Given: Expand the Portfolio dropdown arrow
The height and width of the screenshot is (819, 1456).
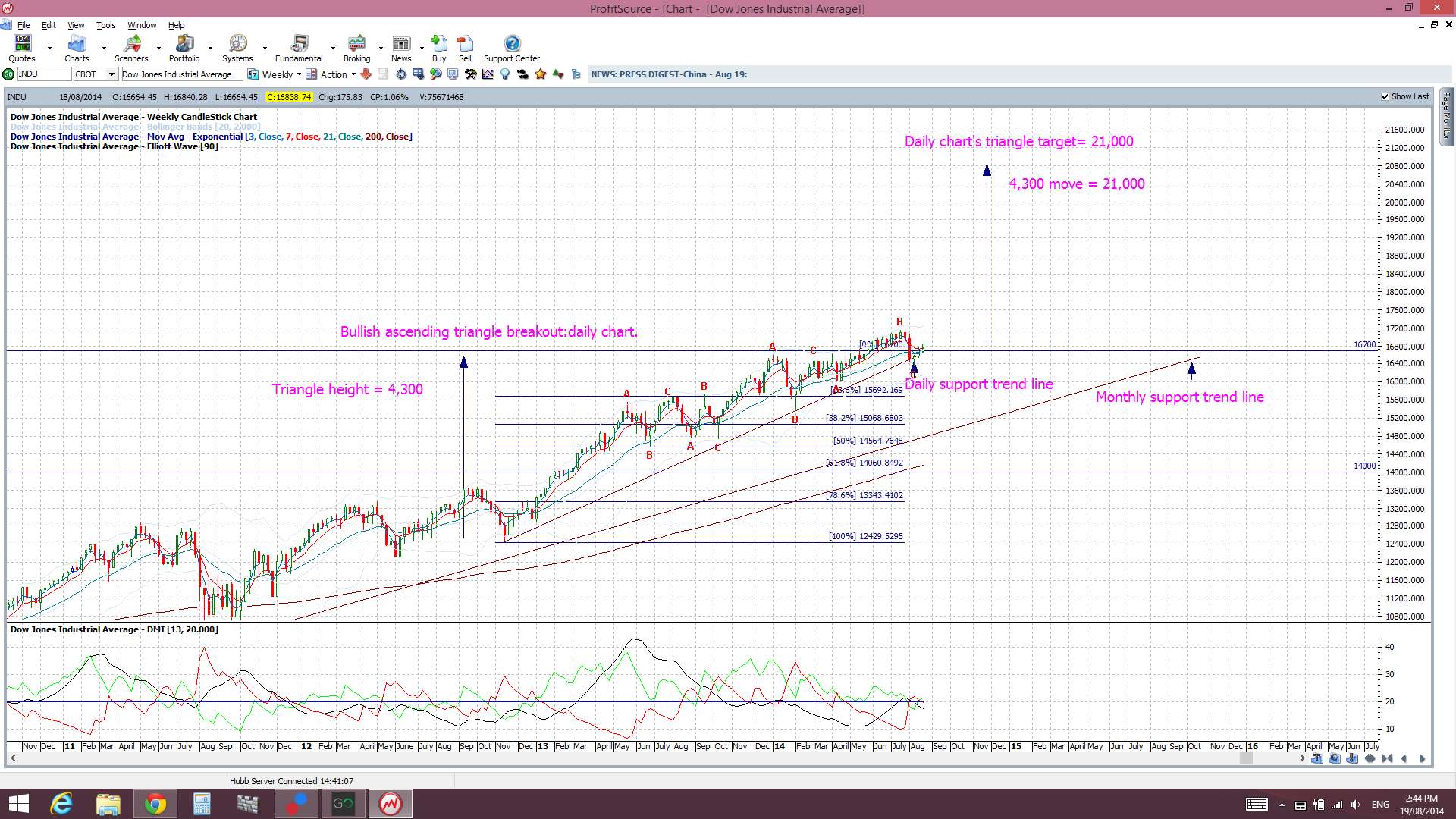Looking at the screenshot, I should tap(210, 49).
